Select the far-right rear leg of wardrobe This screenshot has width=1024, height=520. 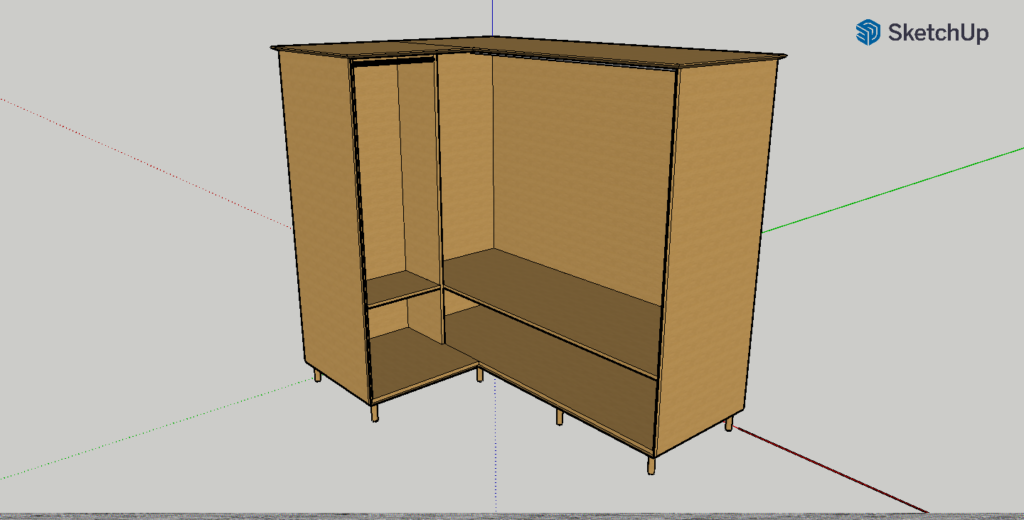pyautogui.click(x=729, y=424)
